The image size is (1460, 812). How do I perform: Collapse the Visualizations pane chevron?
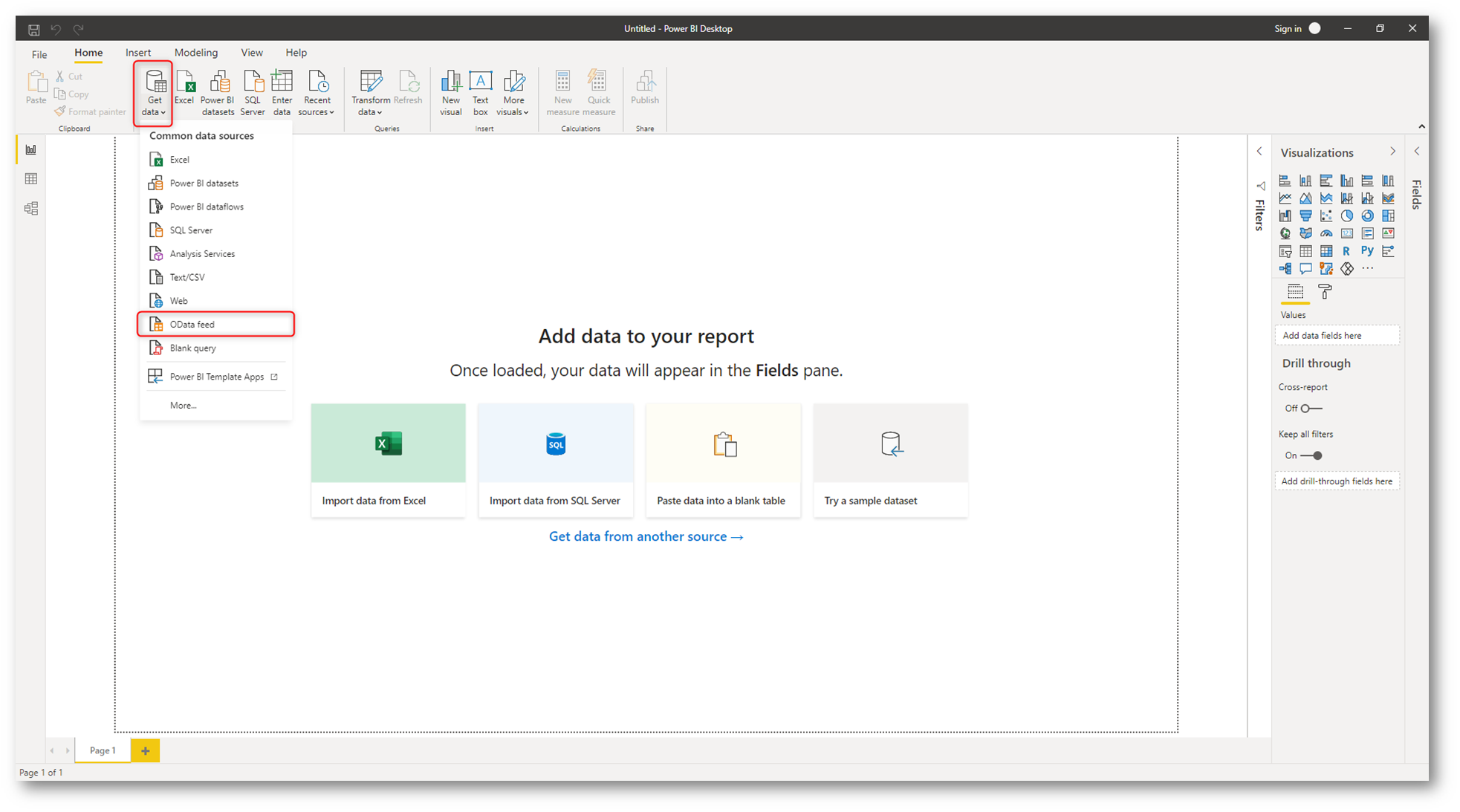pos(1392,152)
